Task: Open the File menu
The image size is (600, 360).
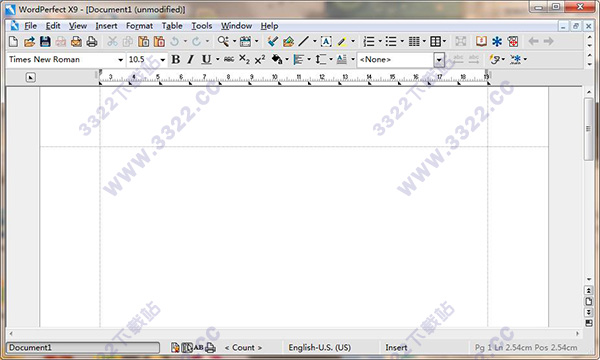Action: click(30, 26)
